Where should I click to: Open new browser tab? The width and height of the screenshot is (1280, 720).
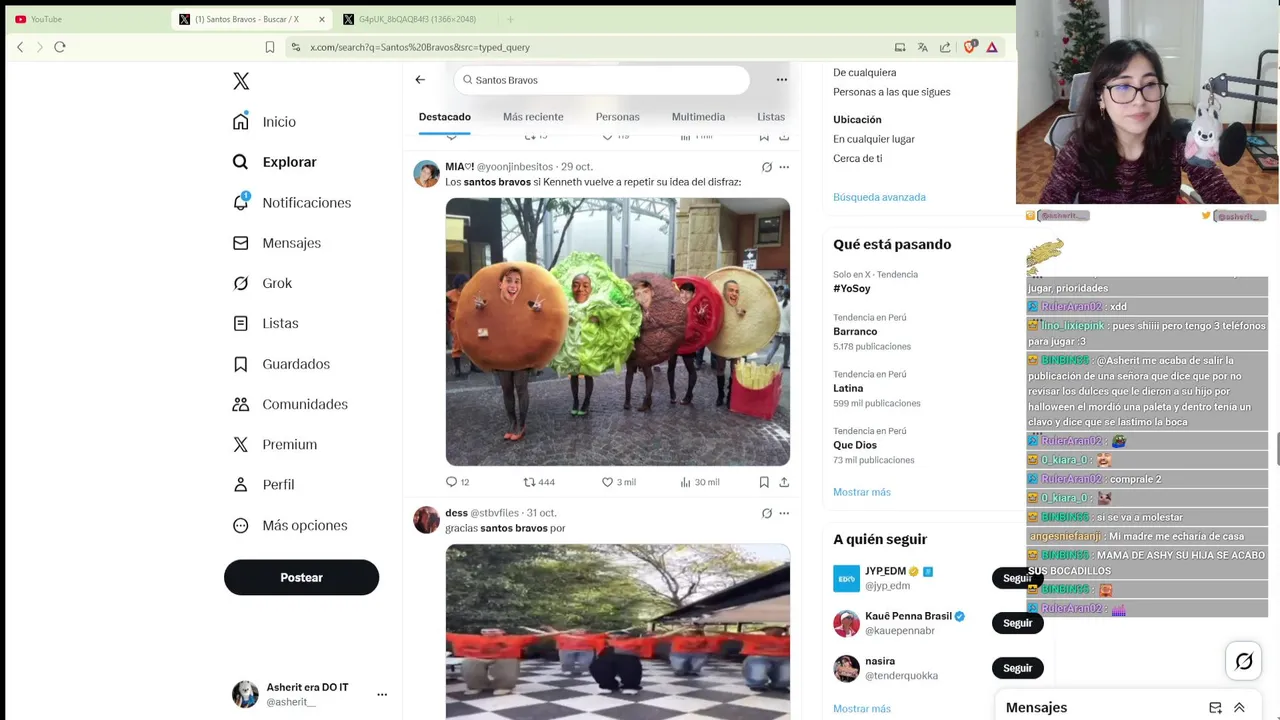coord(510,19)
